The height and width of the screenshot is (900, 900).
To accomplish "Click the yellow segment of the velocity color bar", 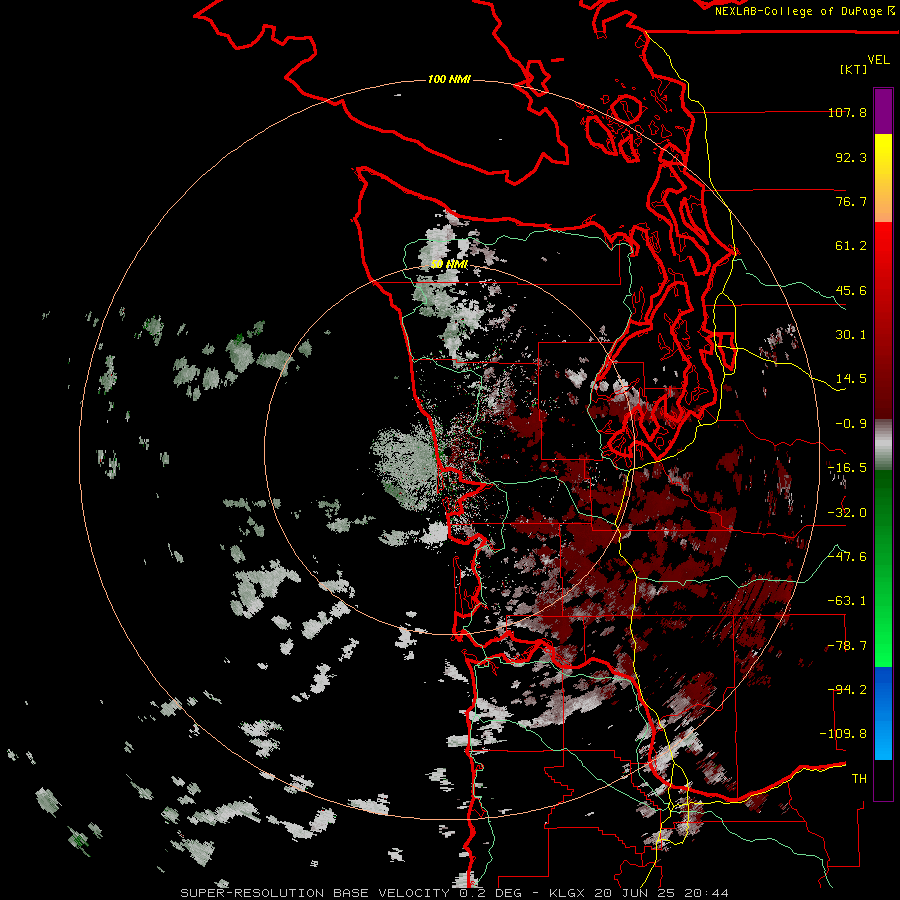I will (883, 178).
